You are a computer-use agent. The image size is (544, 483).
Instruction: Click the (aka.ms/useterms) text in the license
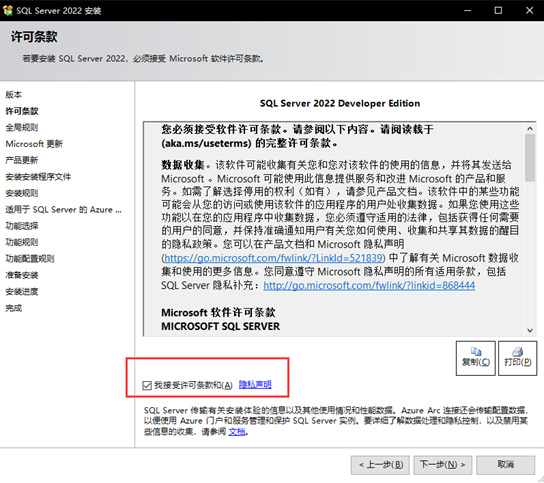tap(206, 143)
